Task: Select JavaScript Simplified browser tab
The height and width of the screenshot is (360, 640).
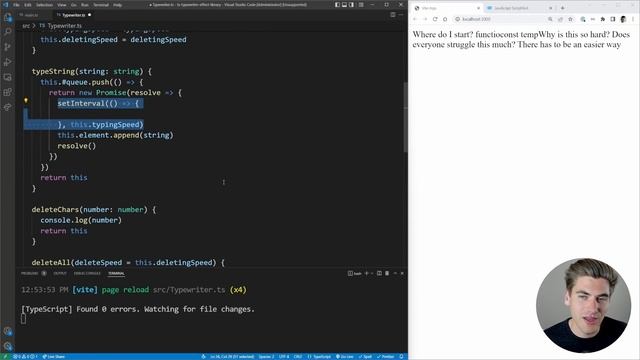Action: (x=519, y=8)
